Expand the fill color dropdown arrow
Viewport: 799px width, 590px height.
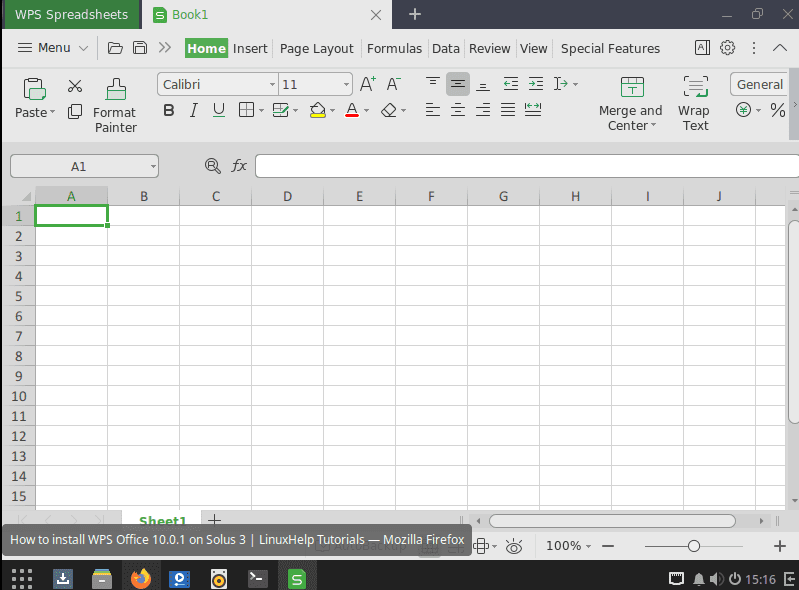point(332,111)
